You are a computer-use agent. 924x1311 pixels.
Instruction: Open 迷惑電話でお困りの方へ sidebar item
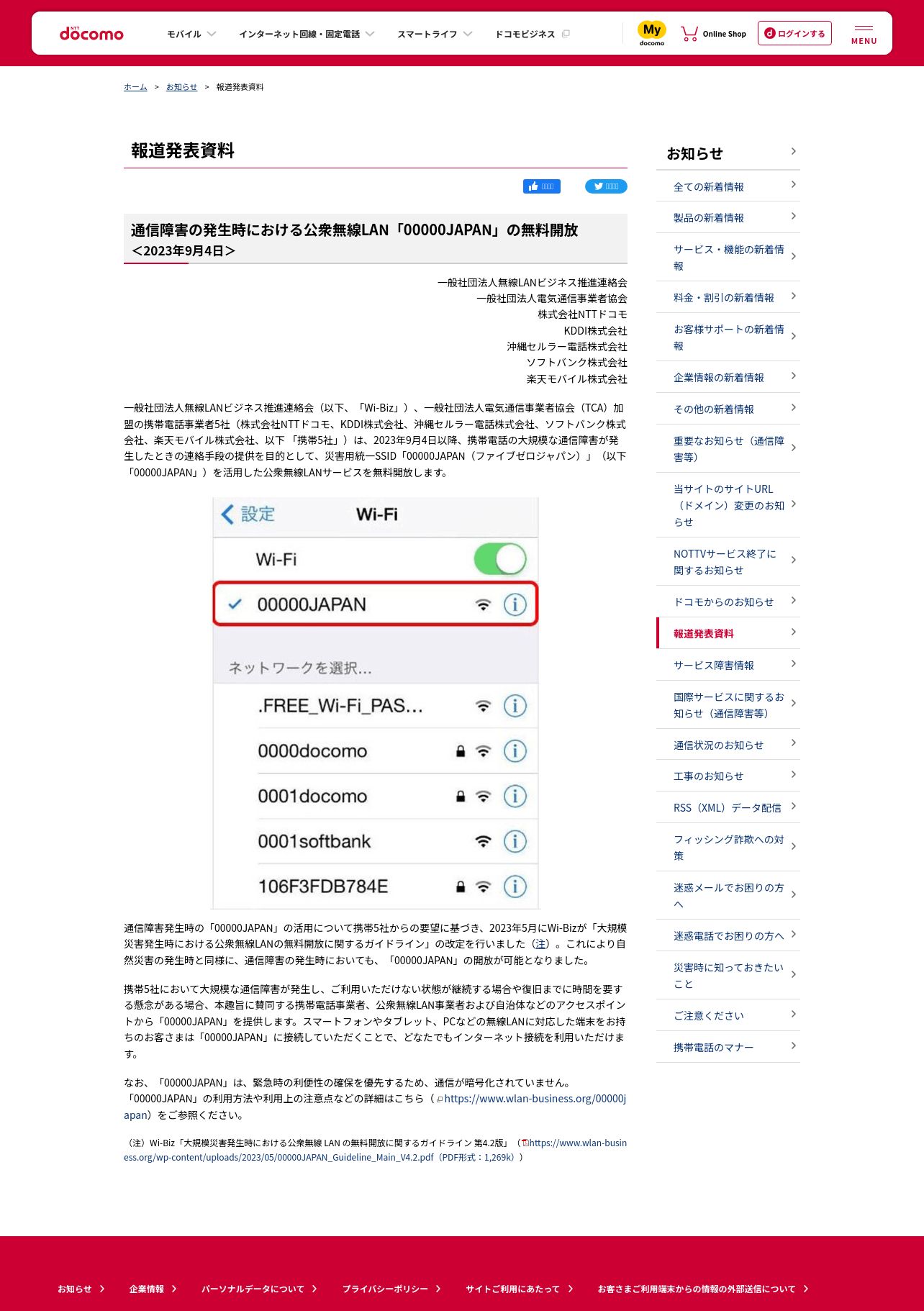[x=728, y=935]
